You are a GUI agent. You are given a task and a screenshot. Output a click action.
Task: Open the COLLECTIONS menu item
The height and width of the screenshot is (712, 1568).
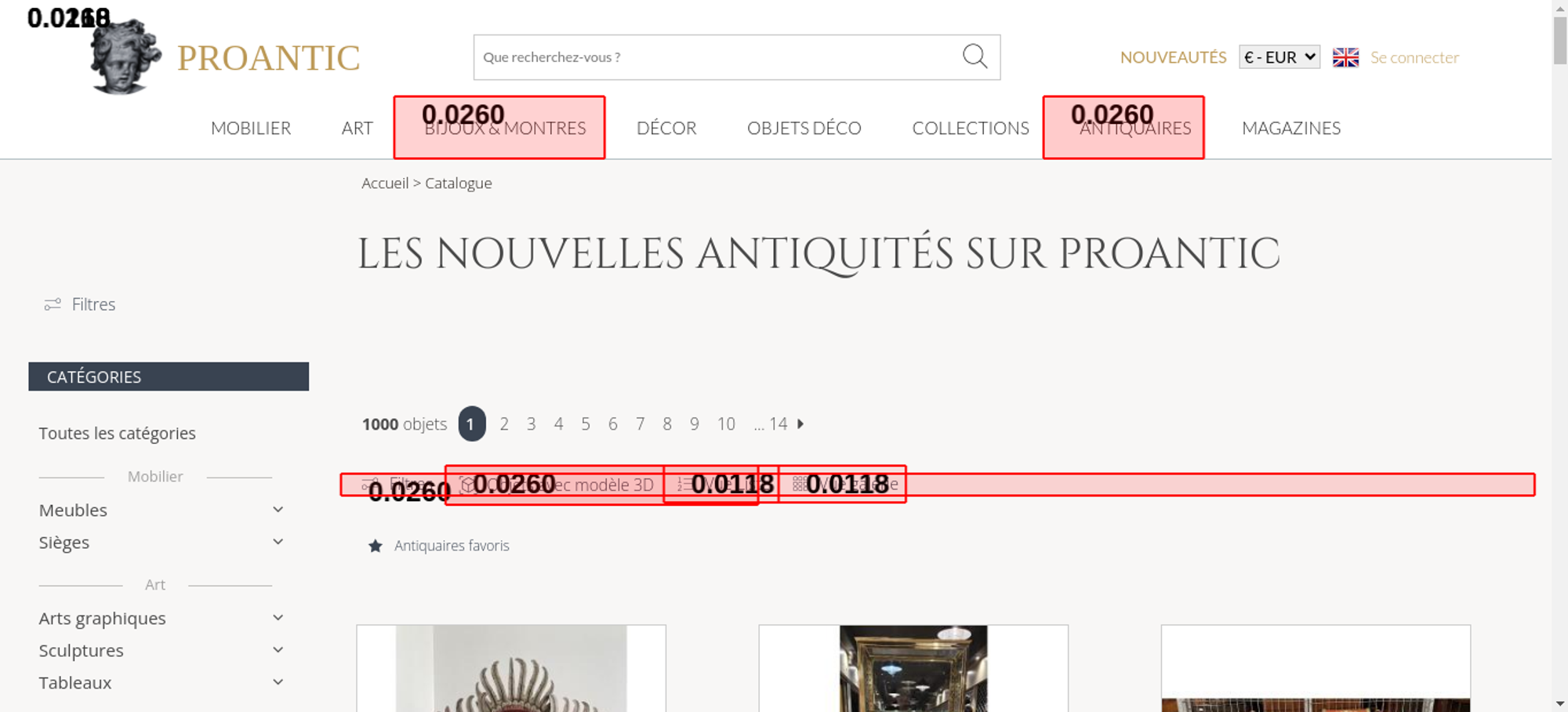click(970, 128)
